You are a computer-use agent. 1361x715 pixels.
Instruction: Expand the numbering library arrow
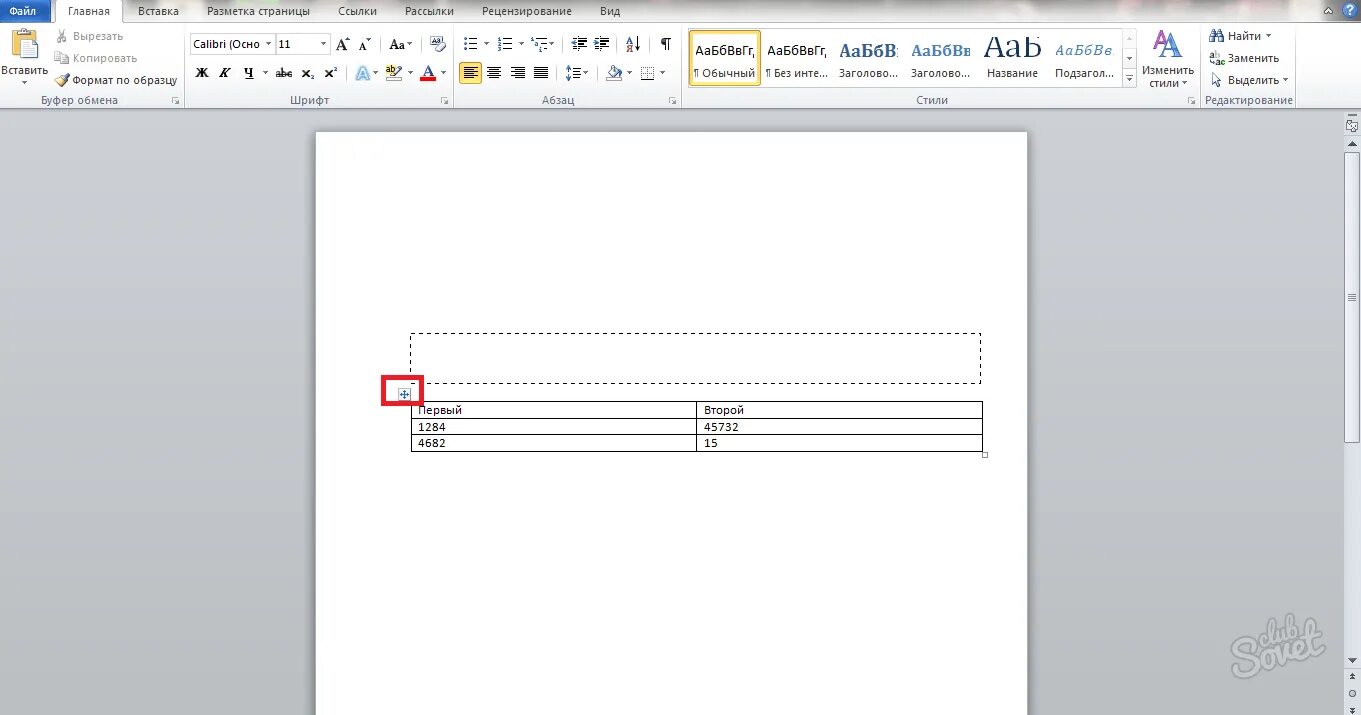[521, 44]
